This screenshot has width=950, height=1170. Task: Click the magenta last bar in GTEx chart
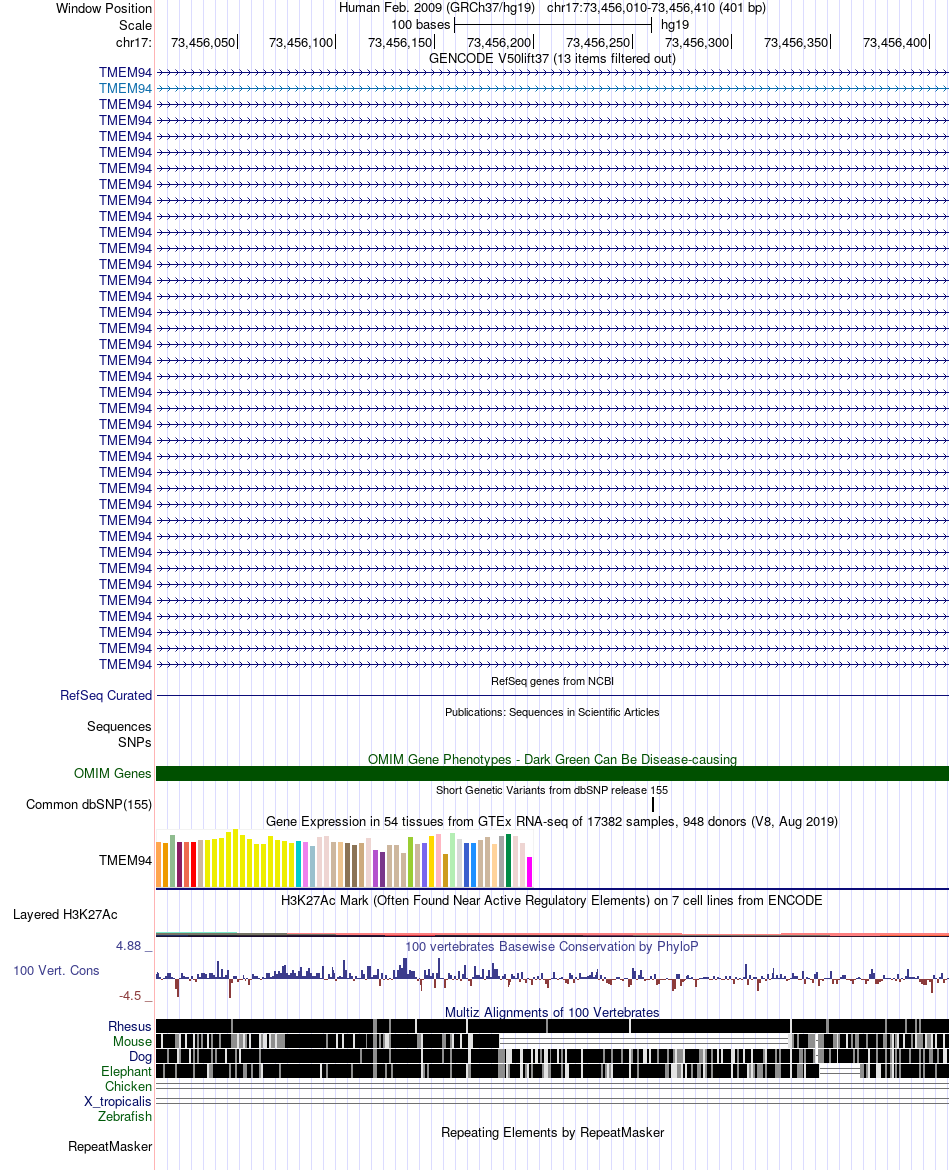coord(530,872)
